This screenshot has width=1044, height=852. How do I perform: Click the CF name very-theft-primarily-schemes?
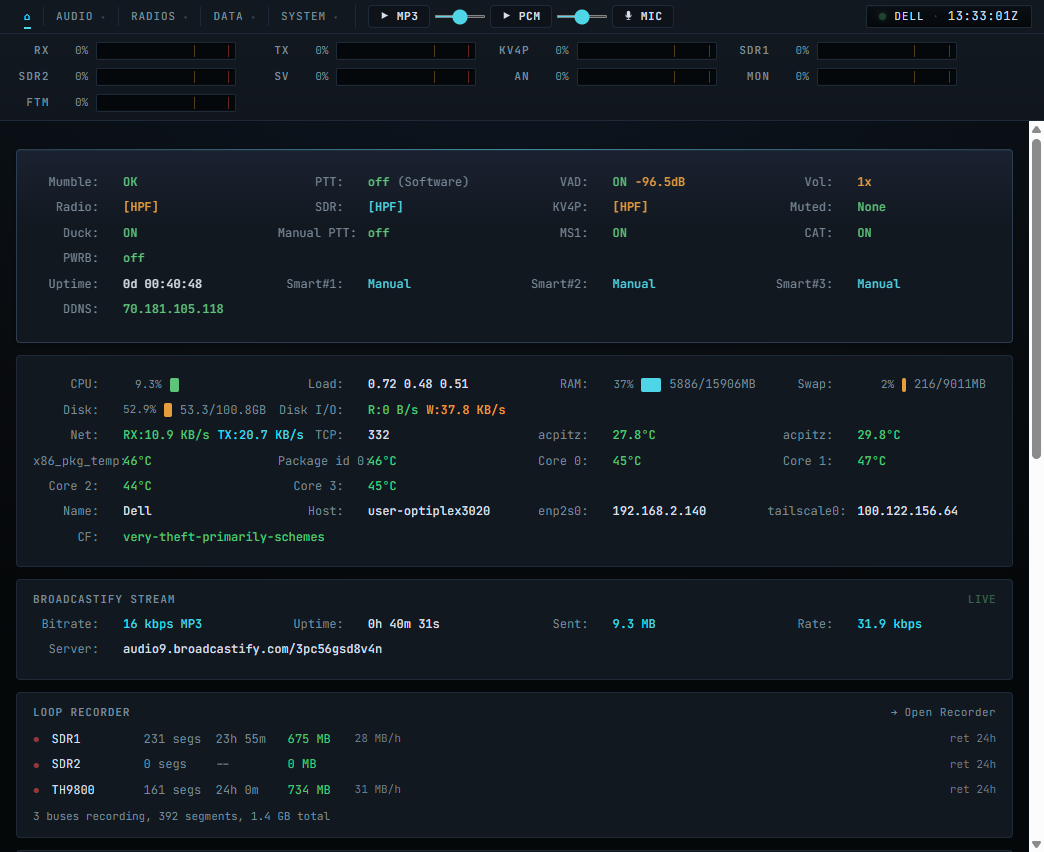[x=224, y=537]
